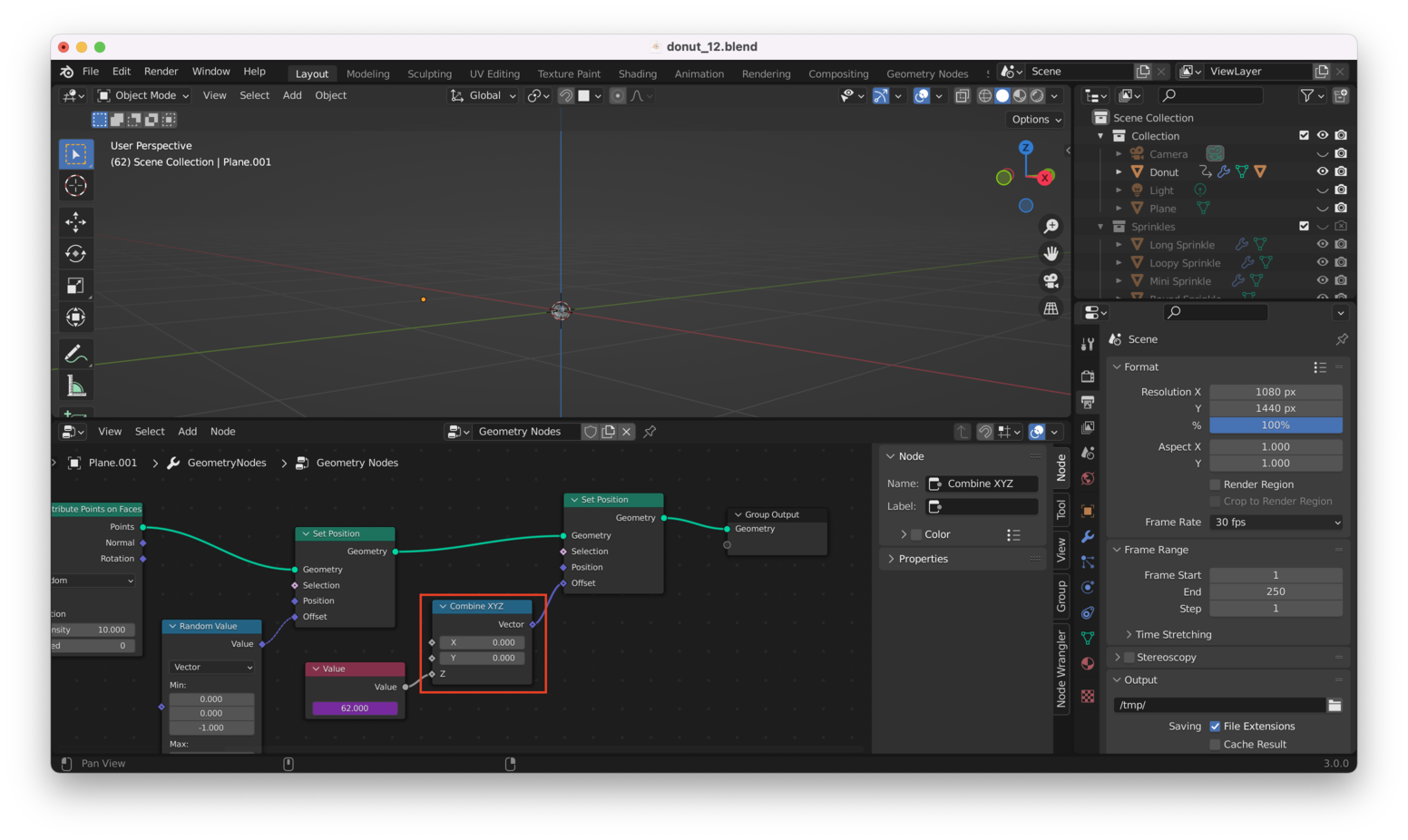This screenshot has height=840, width=1408.
Task: Choose the Annotate pencil tool
Action: [76, 354]
